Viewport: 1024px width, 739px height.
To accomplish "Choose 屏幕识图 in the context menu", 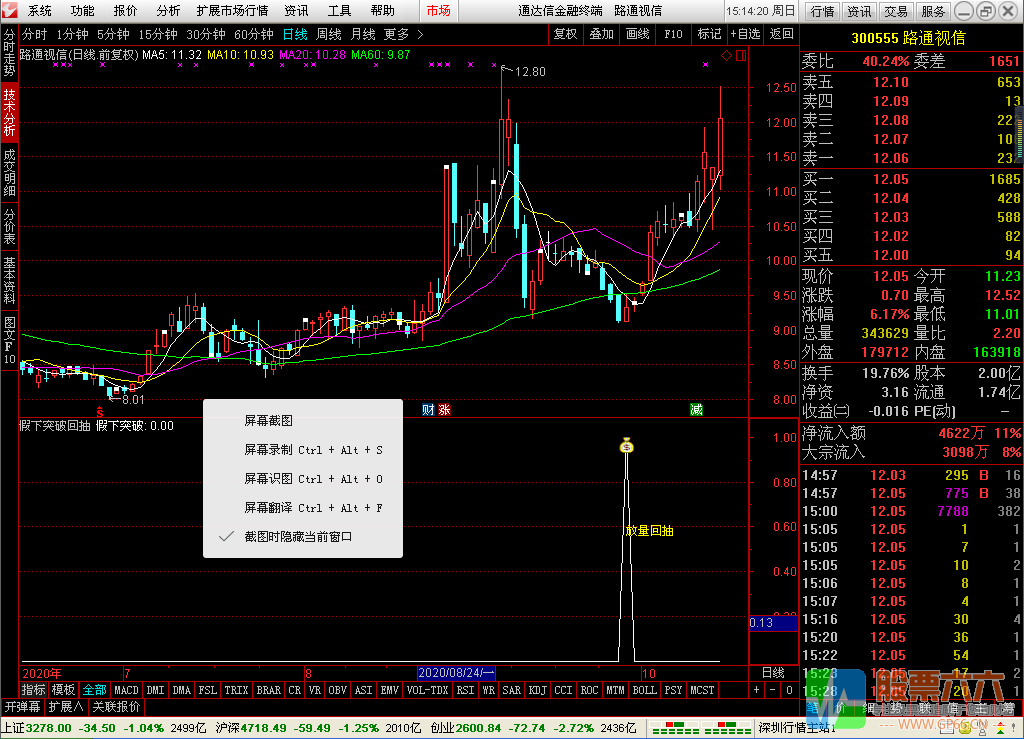I will tap(302, 479).
